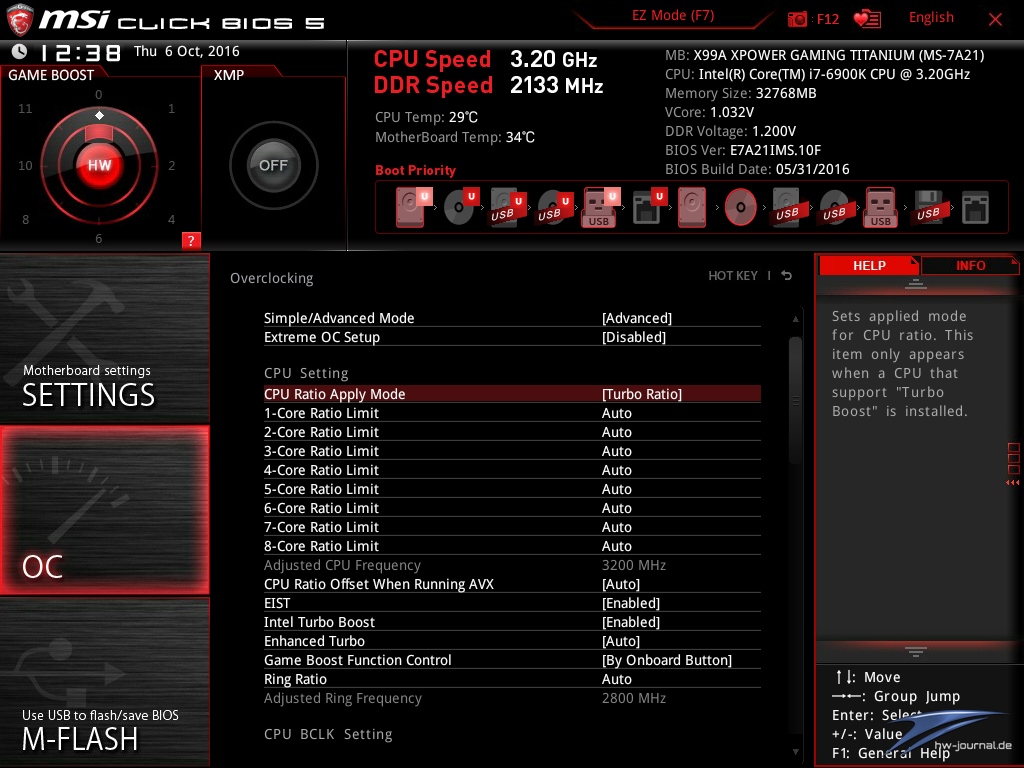Viewport: 1024px width, 768px height.
Task: Toggle Intel Turbo Boost Enabled setting
Action: 630,622
